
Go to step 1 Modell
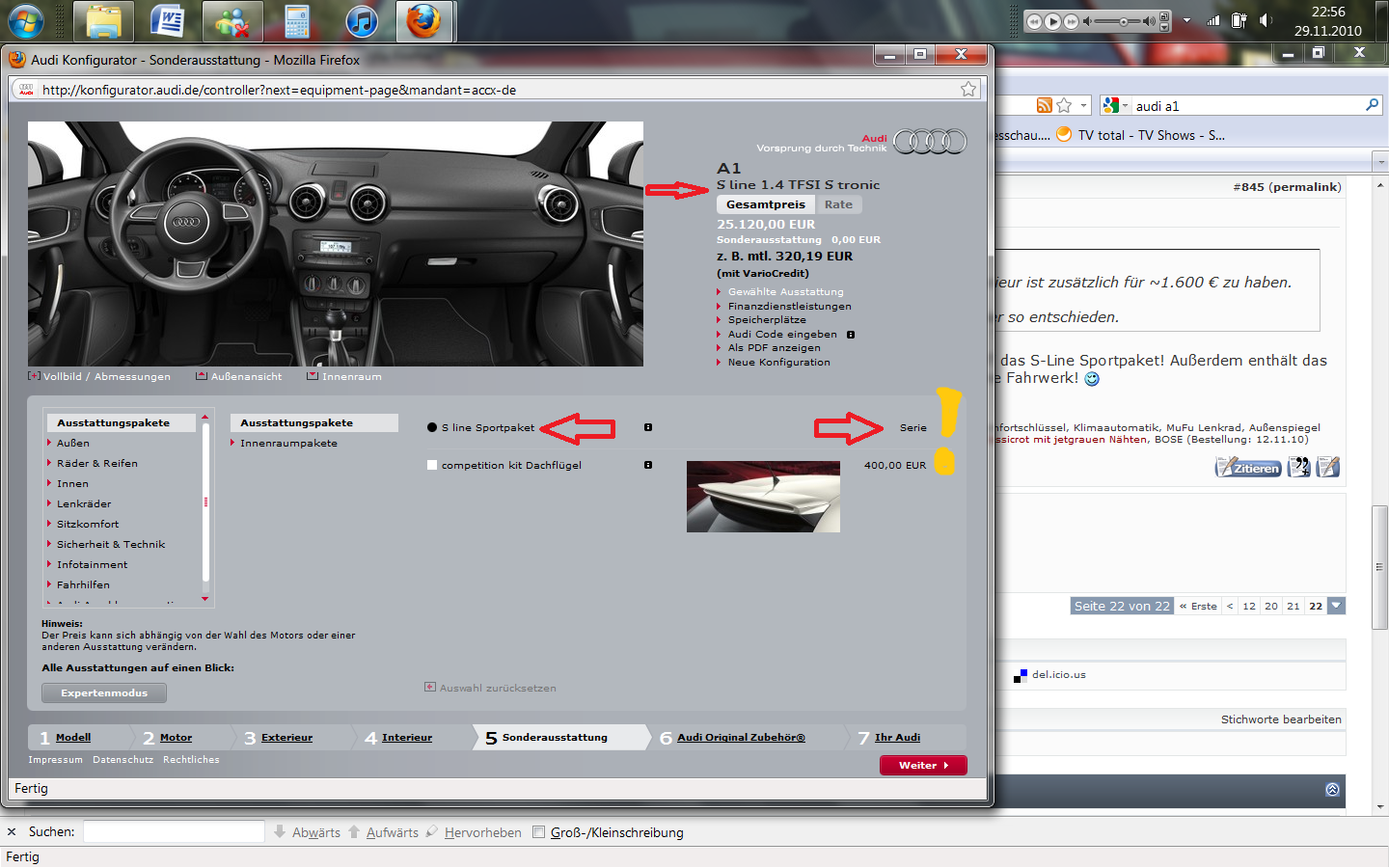click(x=73, y=737)
